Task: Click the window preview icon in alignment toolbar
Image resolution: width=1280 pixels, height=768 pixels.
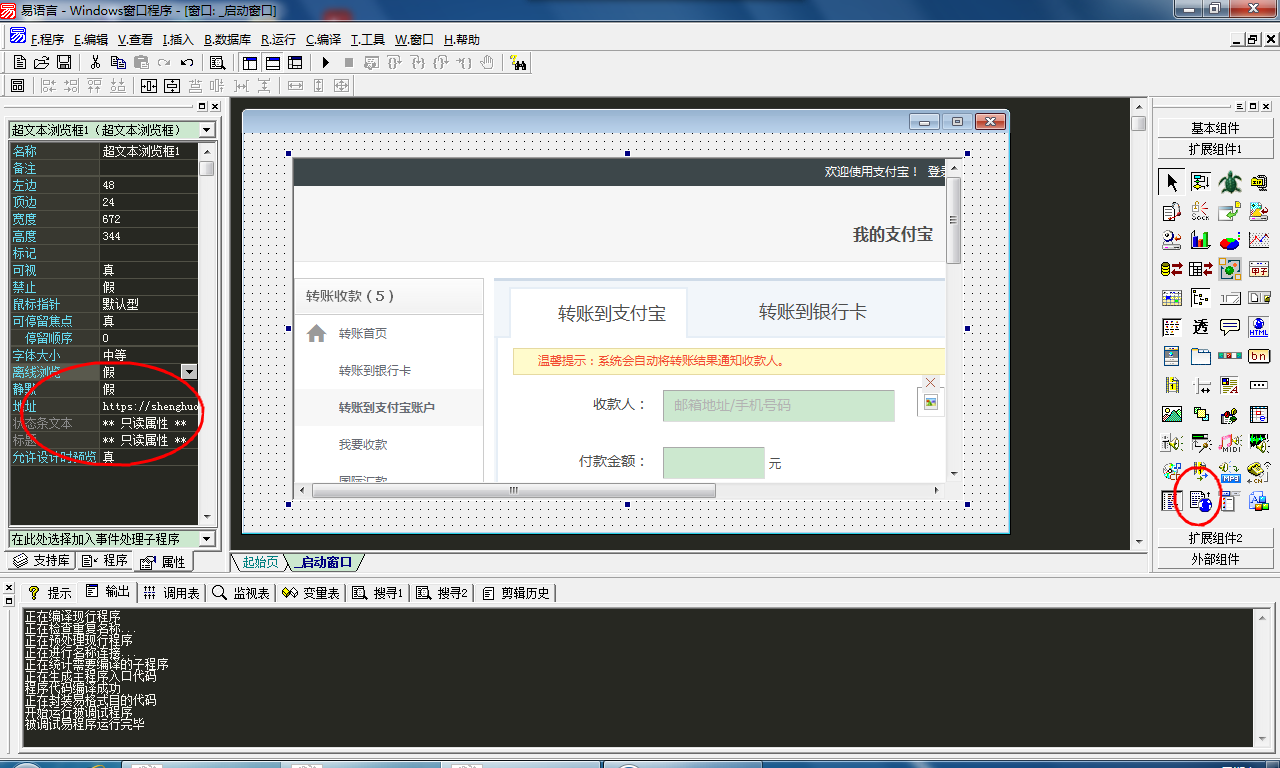Action: tap(17, 86)
